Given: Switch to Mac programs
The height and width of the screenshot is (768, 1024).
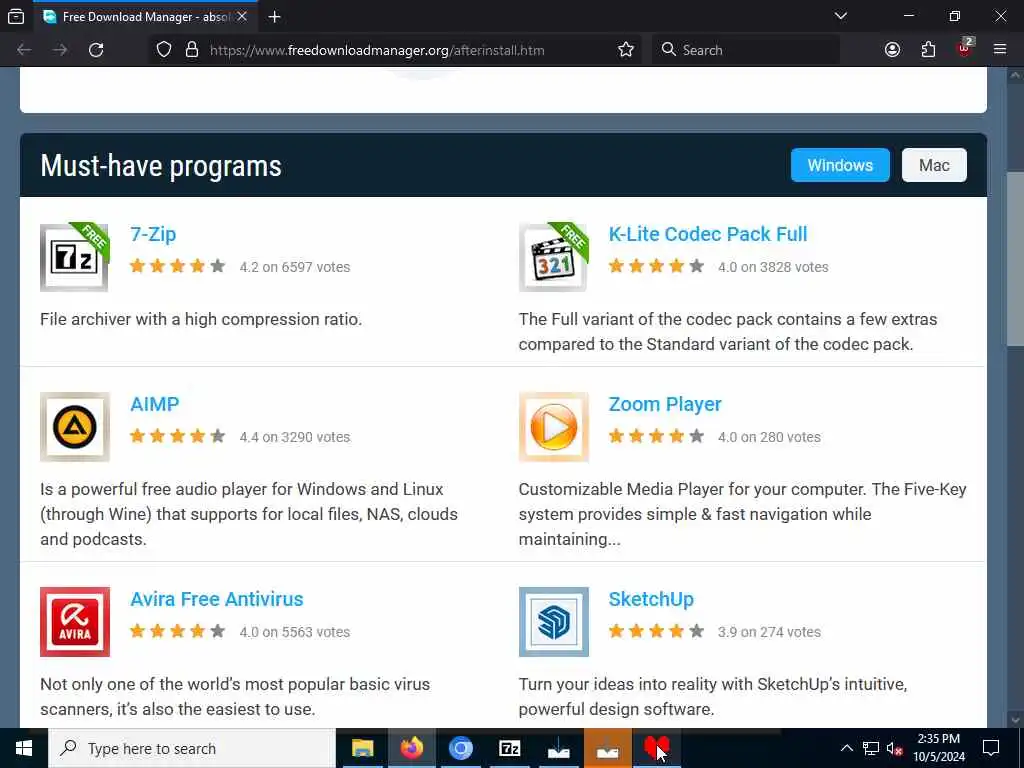Looking at the screenshot, I should click(x=934, y=165).
